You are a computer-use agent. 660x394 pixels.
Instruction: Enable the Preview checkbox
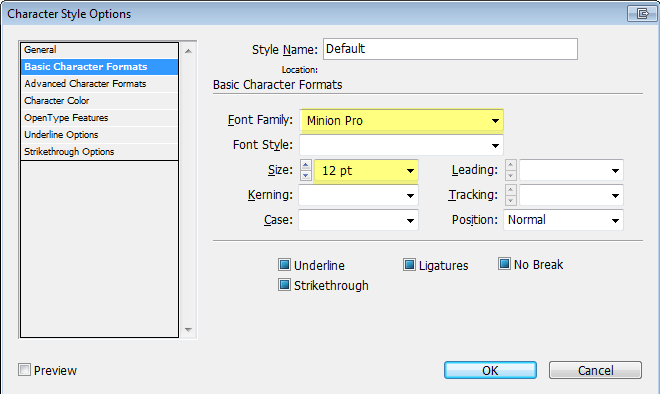coord(24,370)
